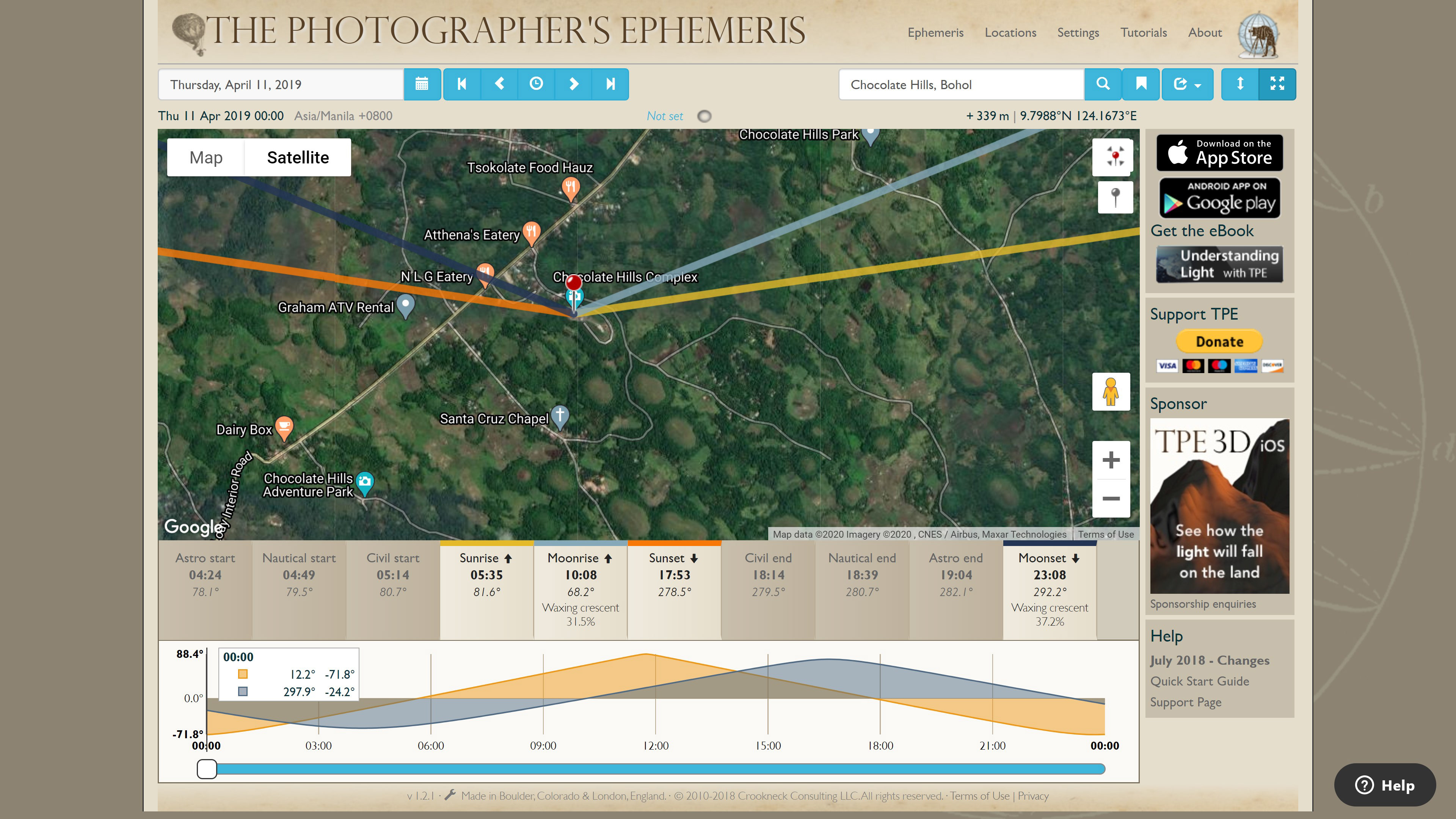
Task: Toggle map height with vertical arrows
Action: 1240,84
